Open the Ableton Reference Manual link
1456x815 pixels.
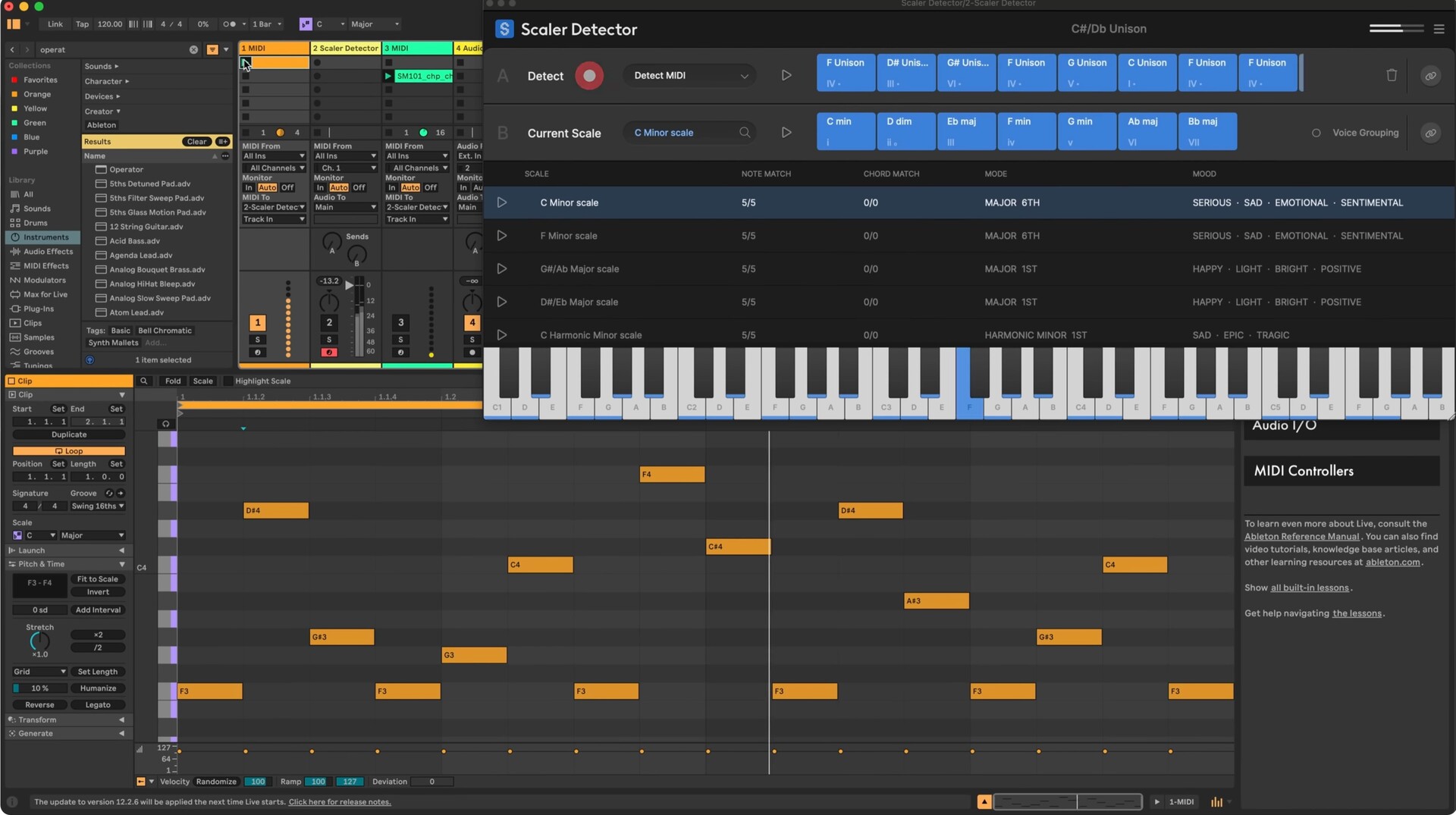[1301, 537]
